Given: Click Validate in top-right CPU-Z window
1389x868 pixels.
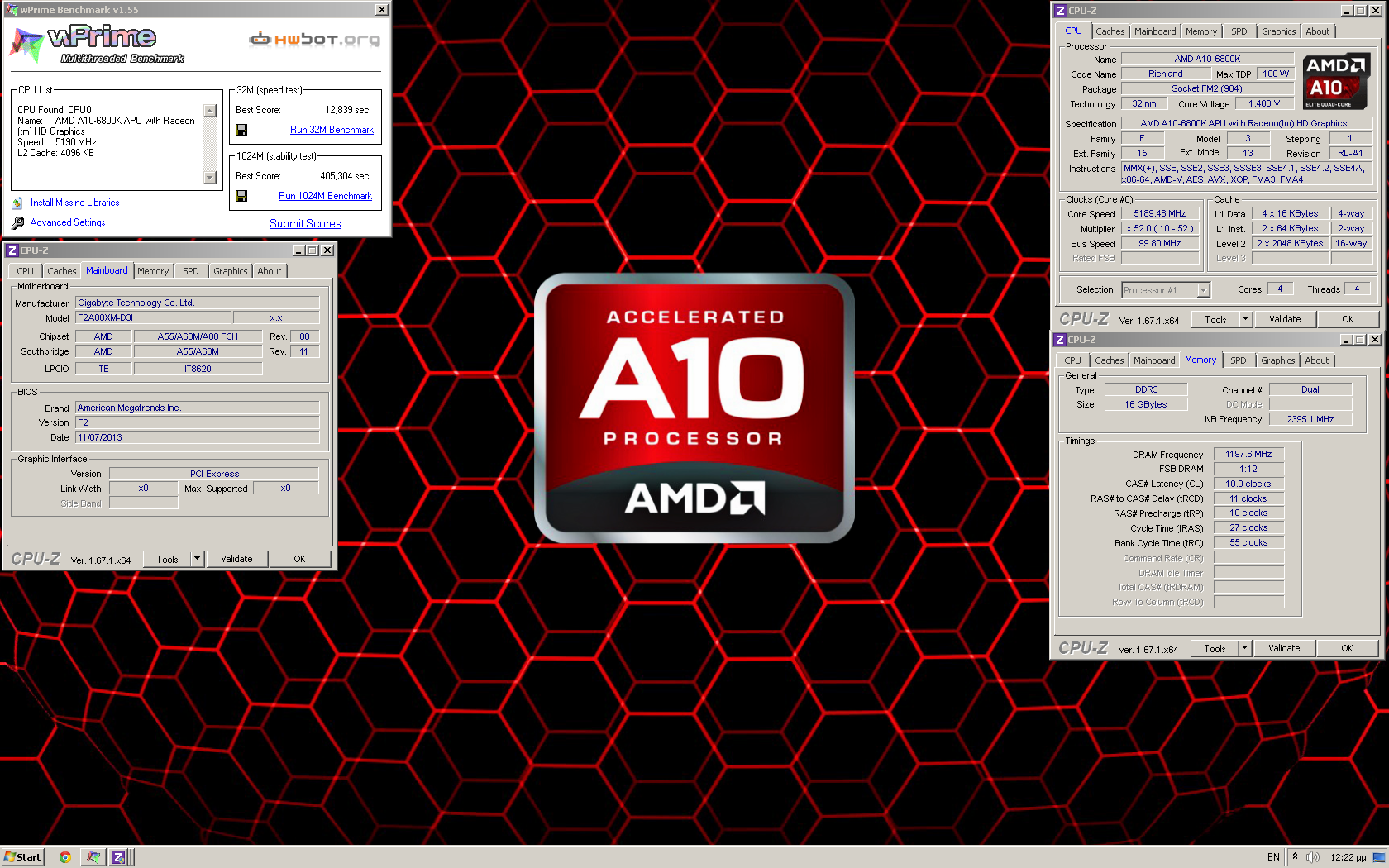Looking at the screenshot, I should tap(1285, 319).
